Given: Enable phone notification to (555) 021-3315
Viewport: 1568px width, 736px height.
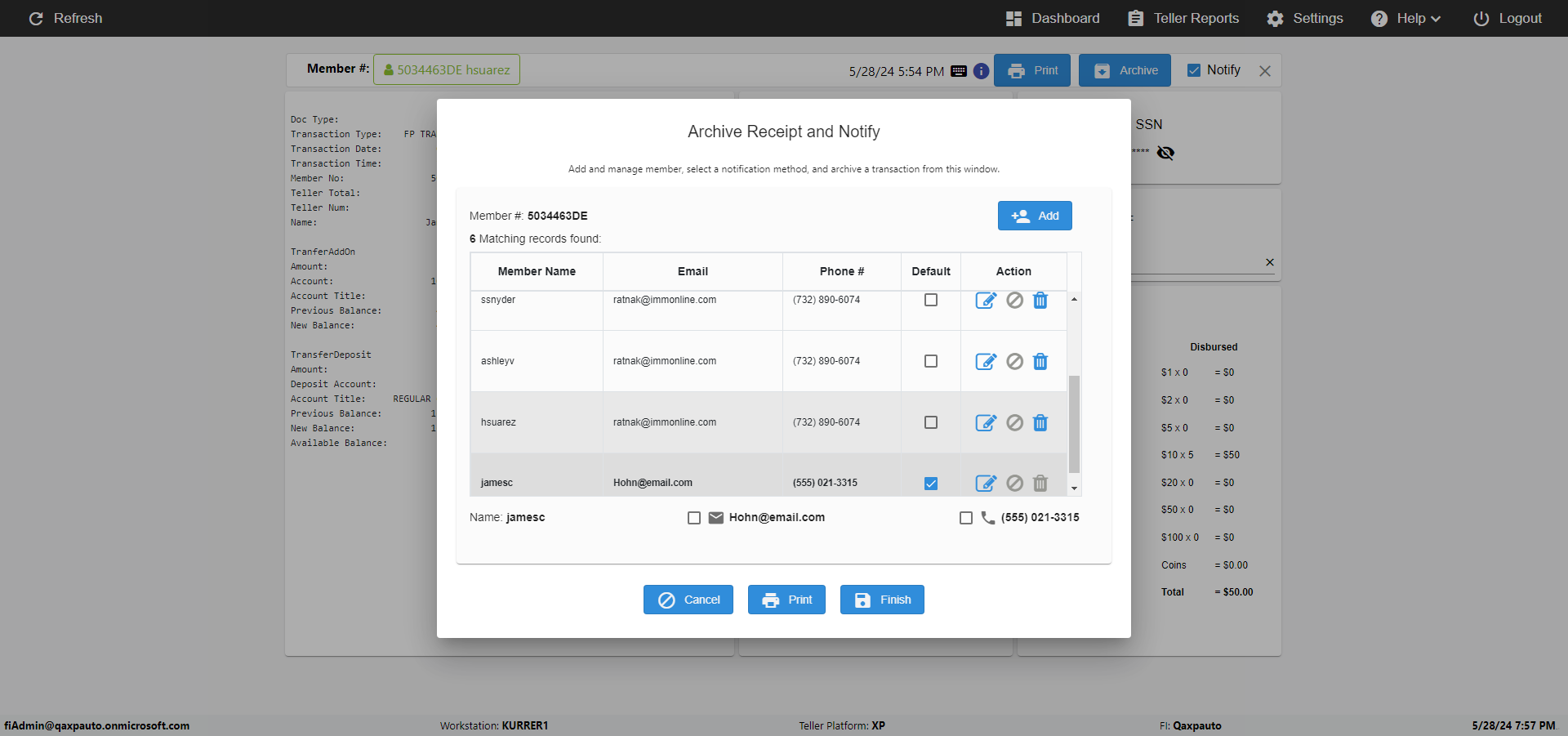Looking at the screenshot, I should pos(966,518).
